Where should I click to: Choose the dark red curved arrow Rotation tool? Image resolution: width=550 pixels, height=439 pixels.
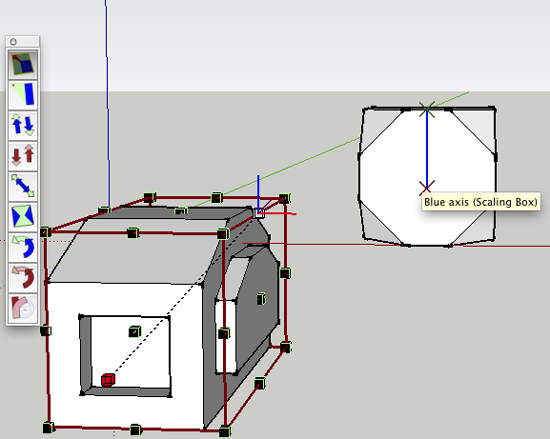coord(23,277)
